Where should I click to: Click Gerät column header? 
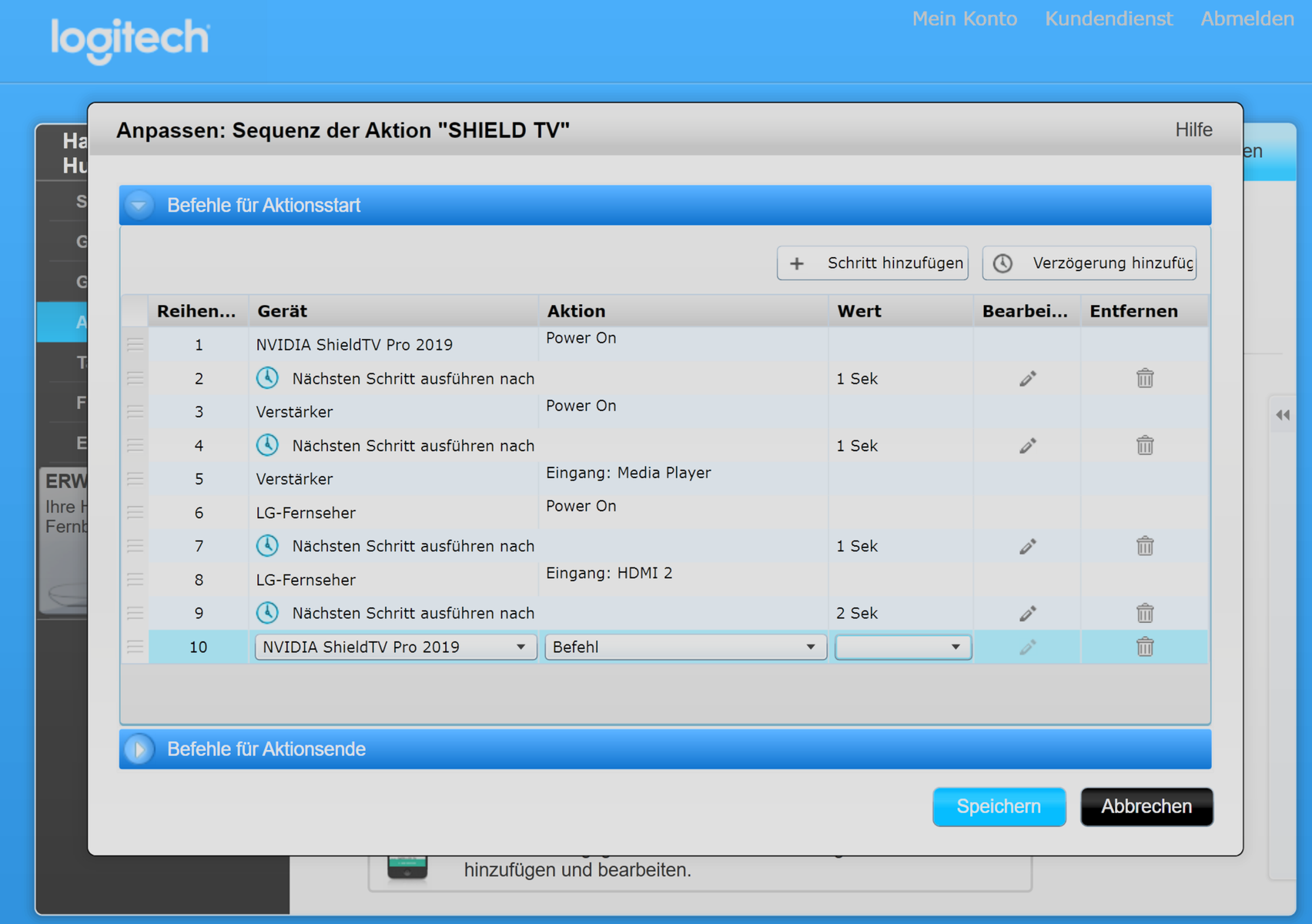pos(393,311)
